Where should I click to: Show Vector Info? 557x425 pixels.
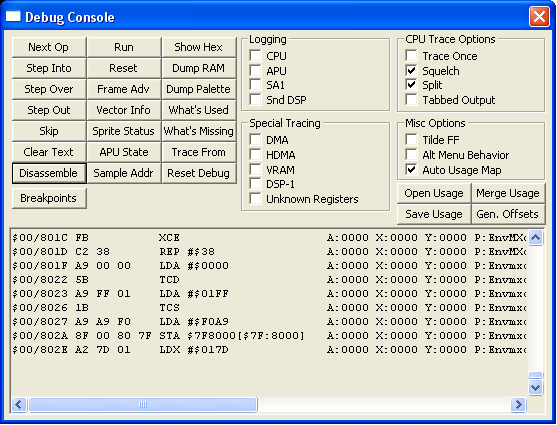pyautogui.click(x=124, y=110)
